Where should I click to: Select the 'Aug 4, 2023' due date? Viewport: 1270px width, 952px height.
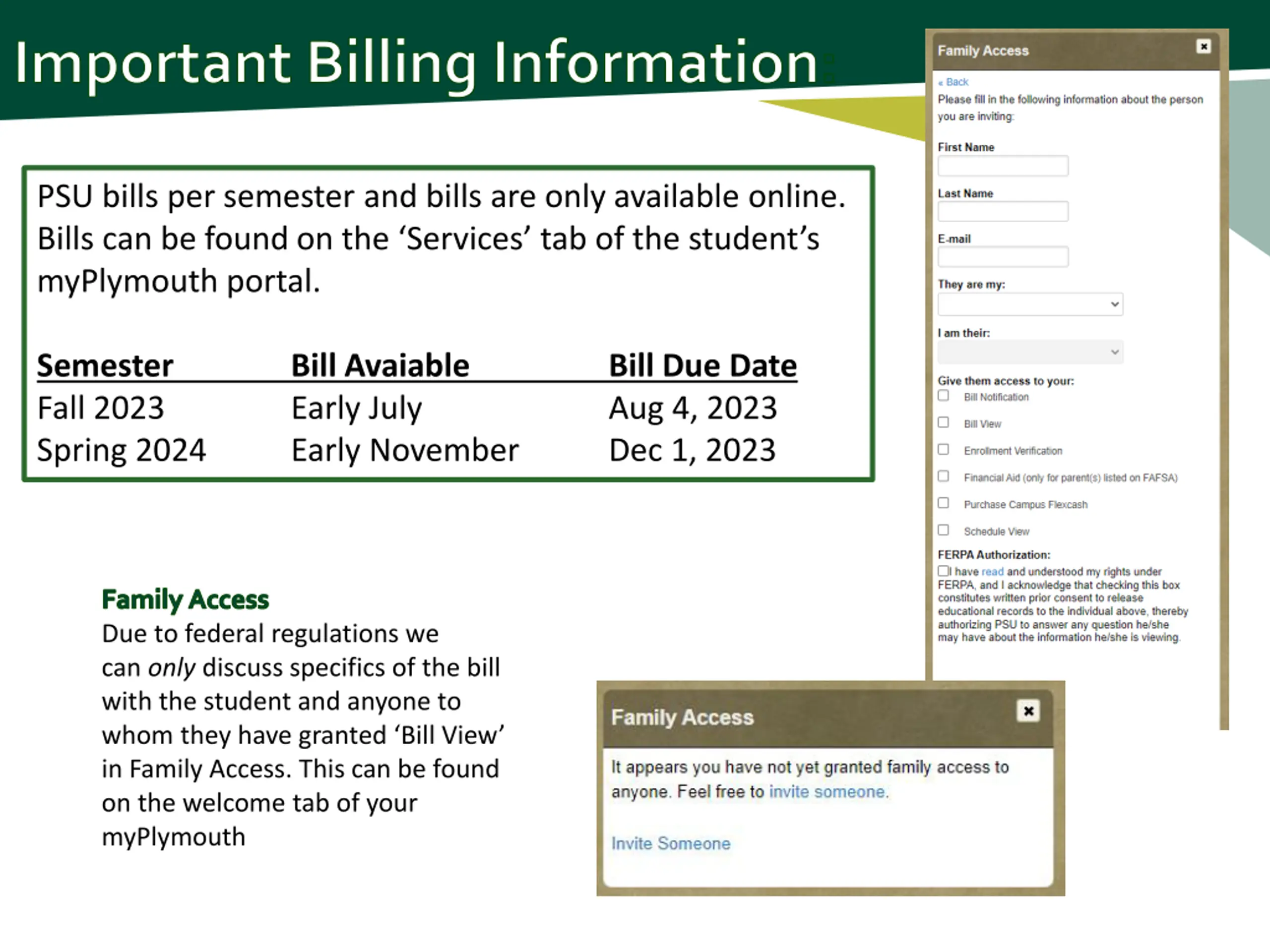[x=693, y=408]
